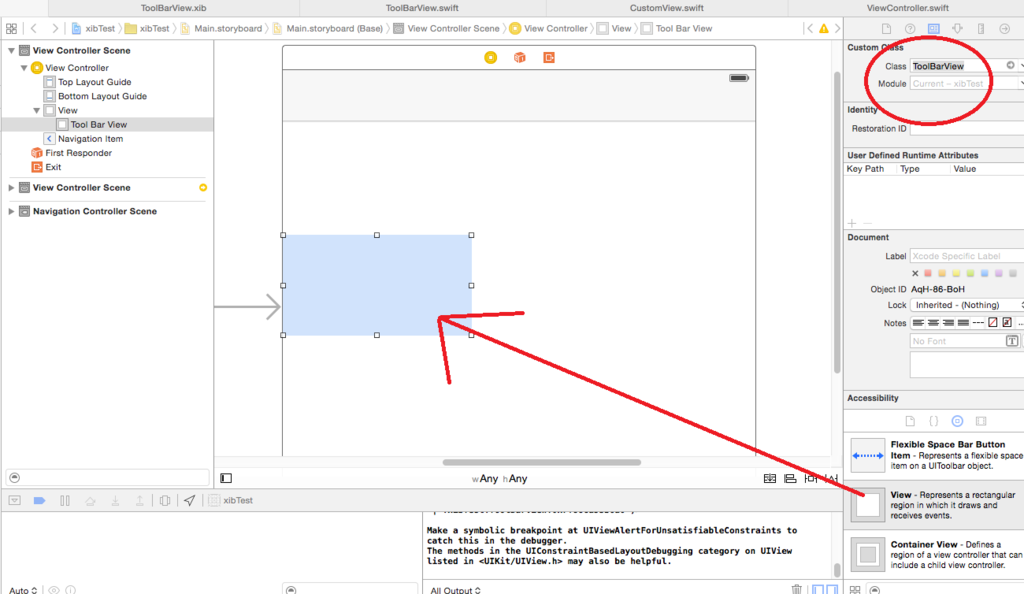Open the Align constraints icon below canvas
The width and height of the screenshot is (1024, 594).
pos(790,478)
